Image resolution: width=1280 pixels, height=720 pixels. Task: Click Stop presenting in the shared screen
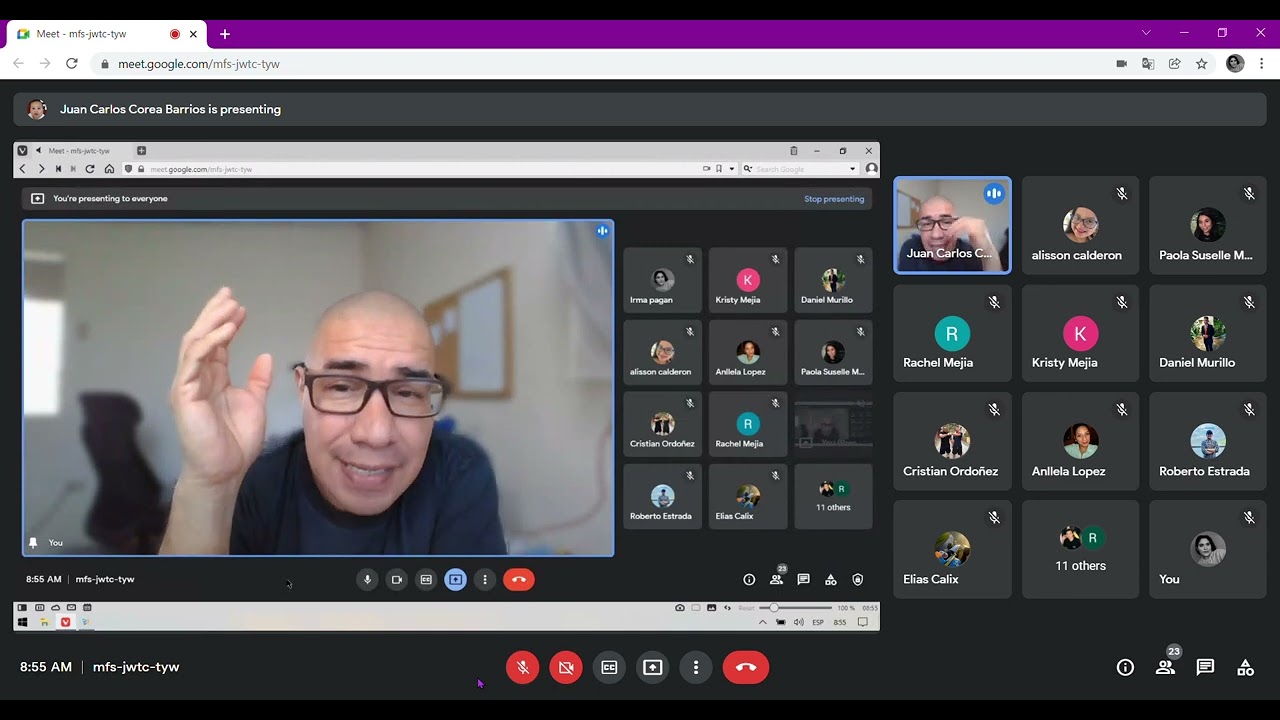click(x=834, y=199)
